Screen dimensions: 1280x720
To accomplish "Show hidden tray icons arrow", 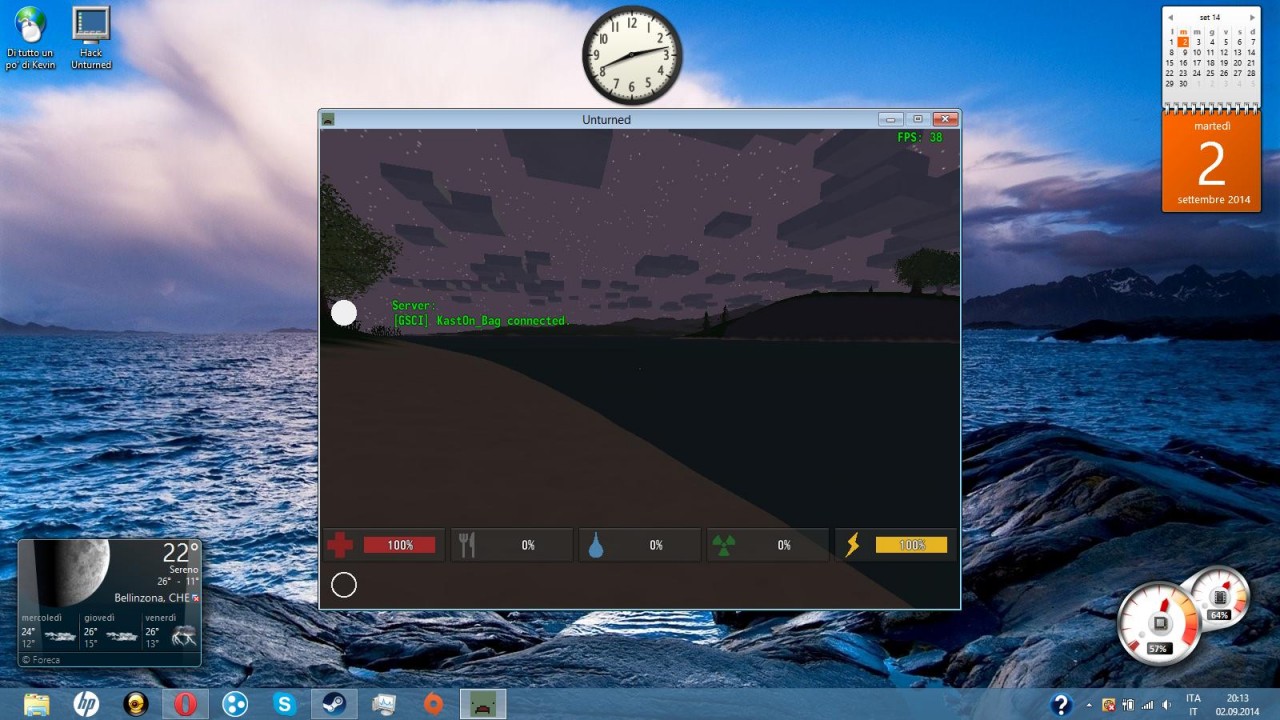I will pos(1089,705).
